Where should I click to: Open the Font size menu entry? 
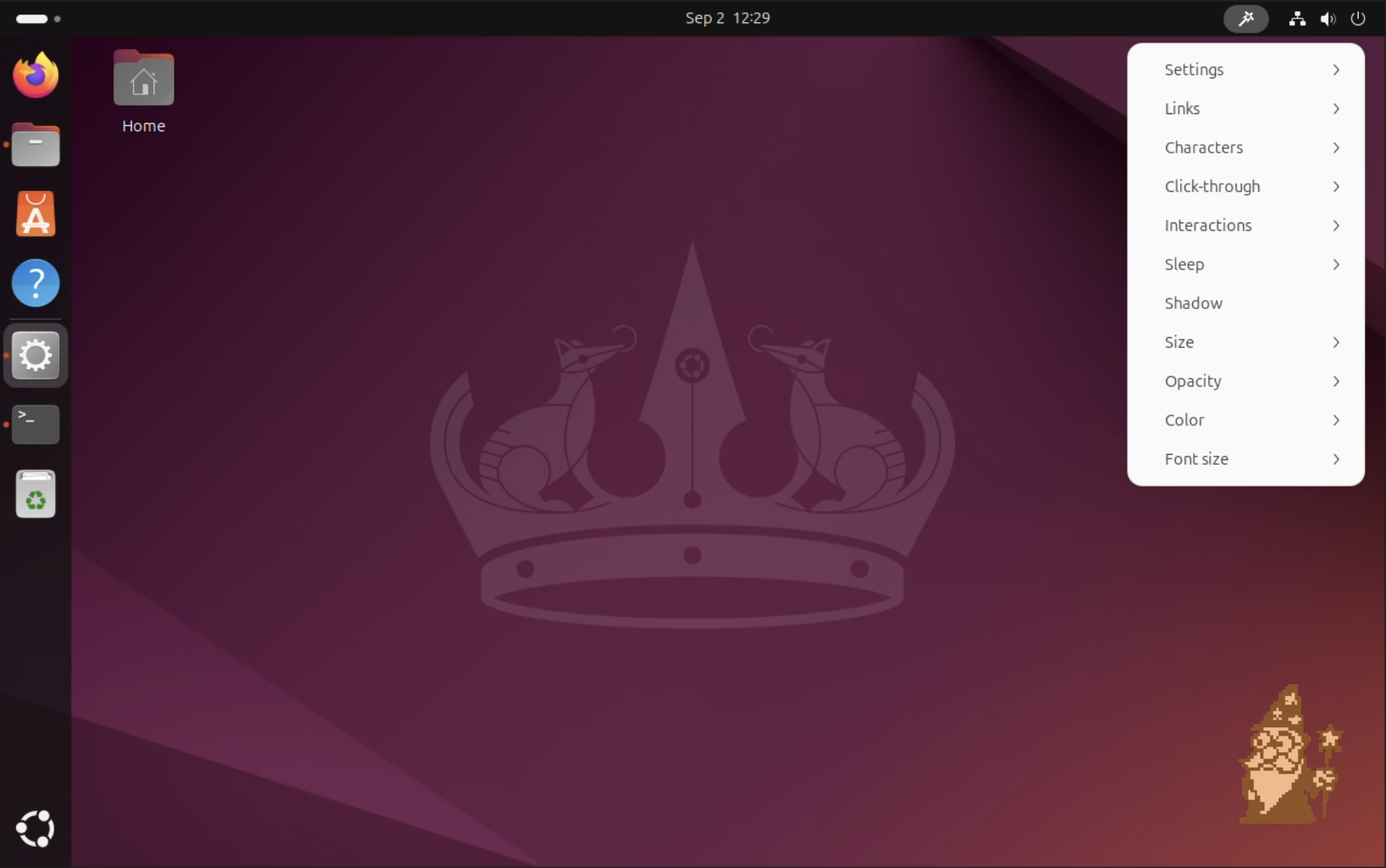click(x=1196, y=459)
